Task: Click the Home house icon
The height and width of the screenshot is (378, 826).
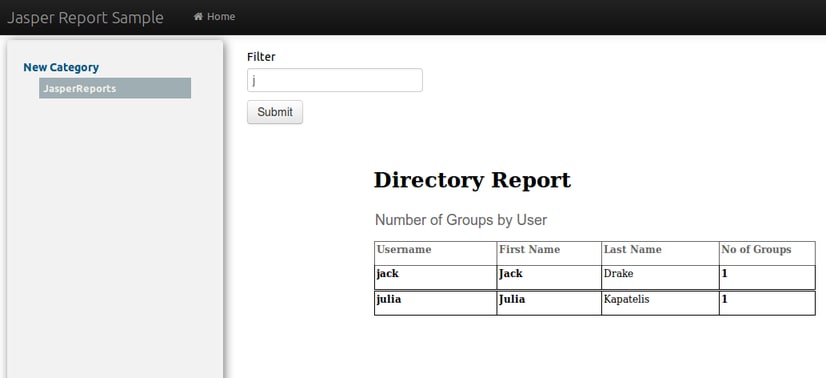Action: click(x=198, y=17)
